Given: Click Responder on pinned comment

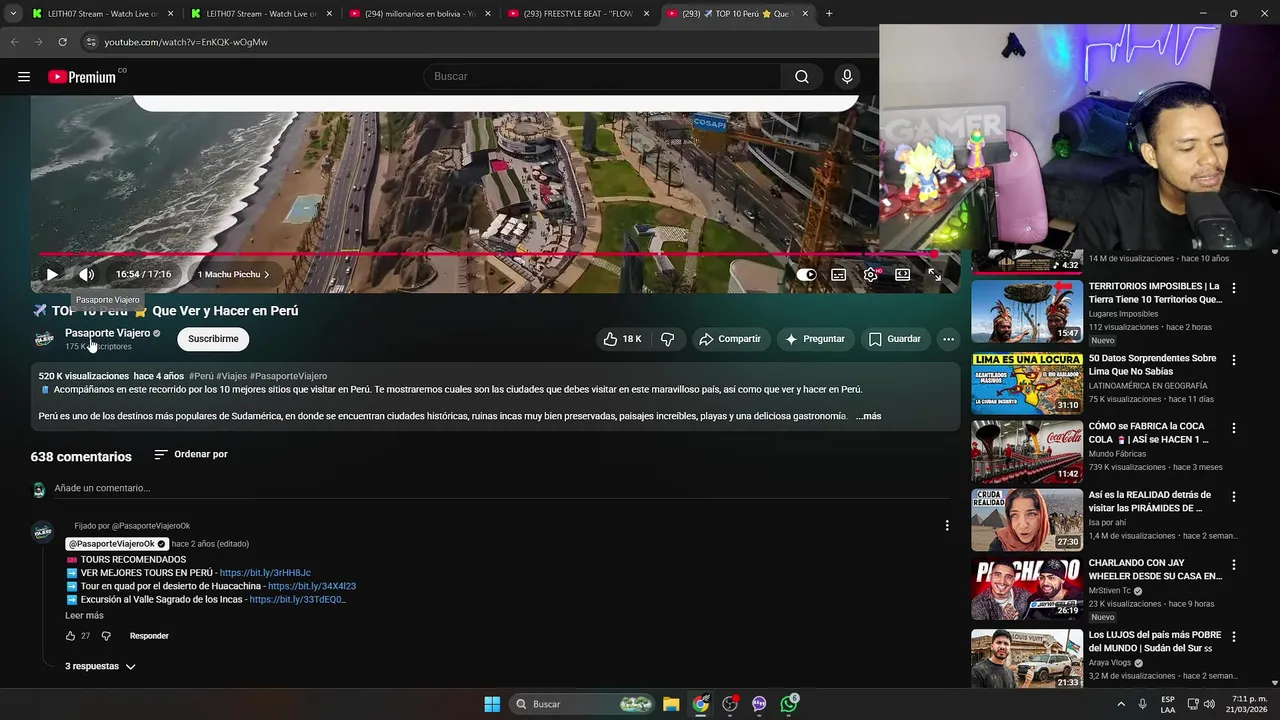Looking at the screenshot, I should coord(149,636).
